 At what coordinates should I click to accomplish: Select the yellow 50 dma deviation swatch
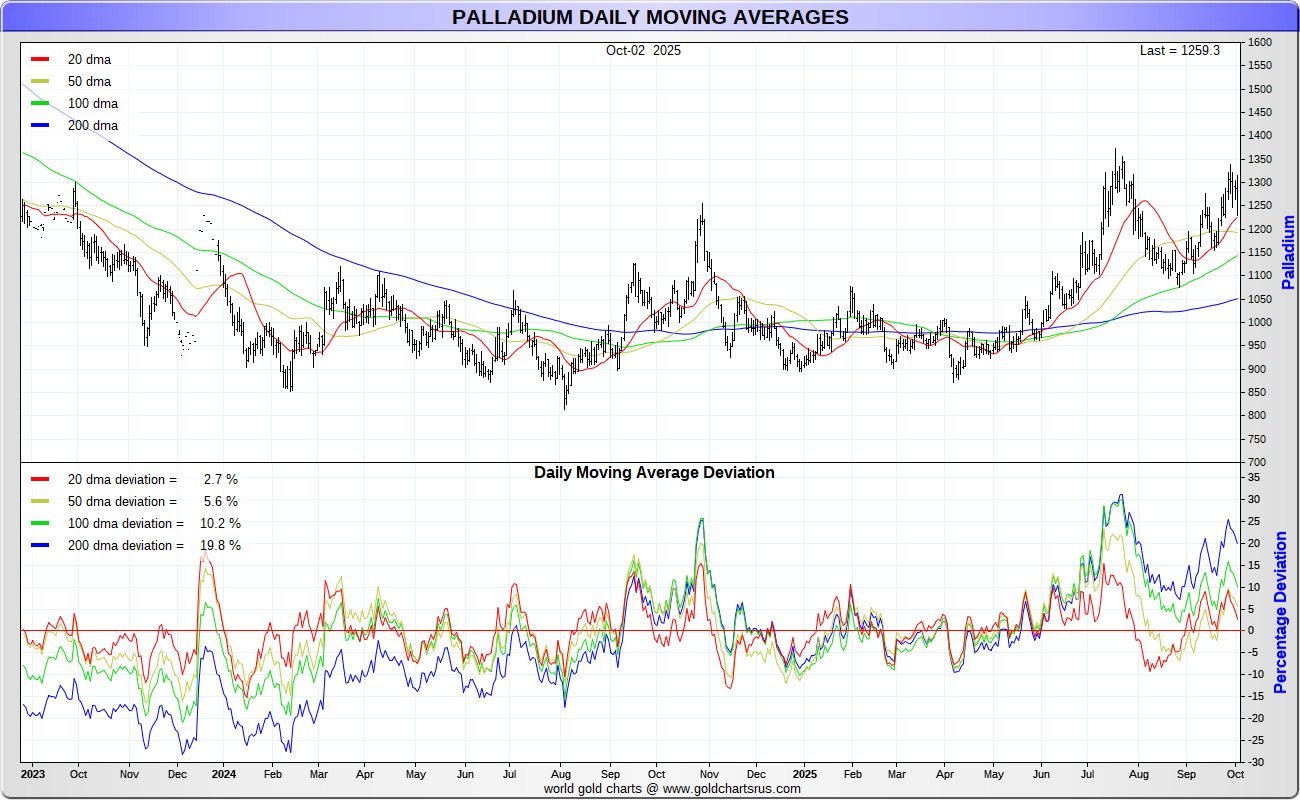[x=40, y=501]
